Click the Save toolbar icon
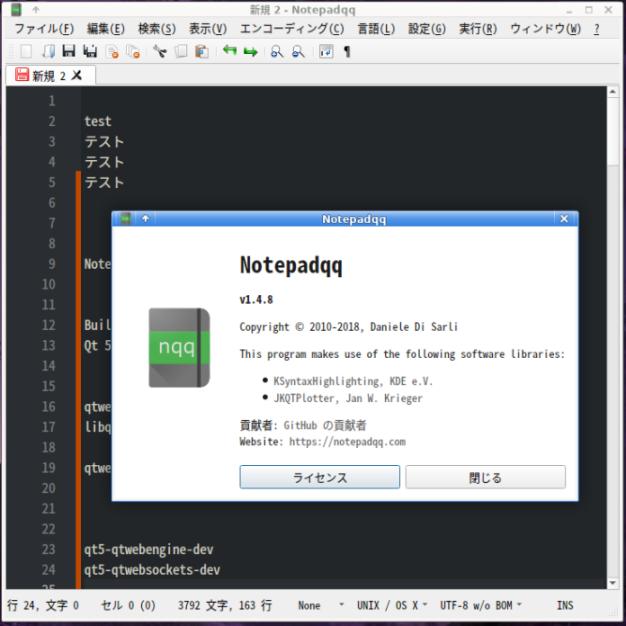The height and width of the screenshot is (626, 626). 69,51
